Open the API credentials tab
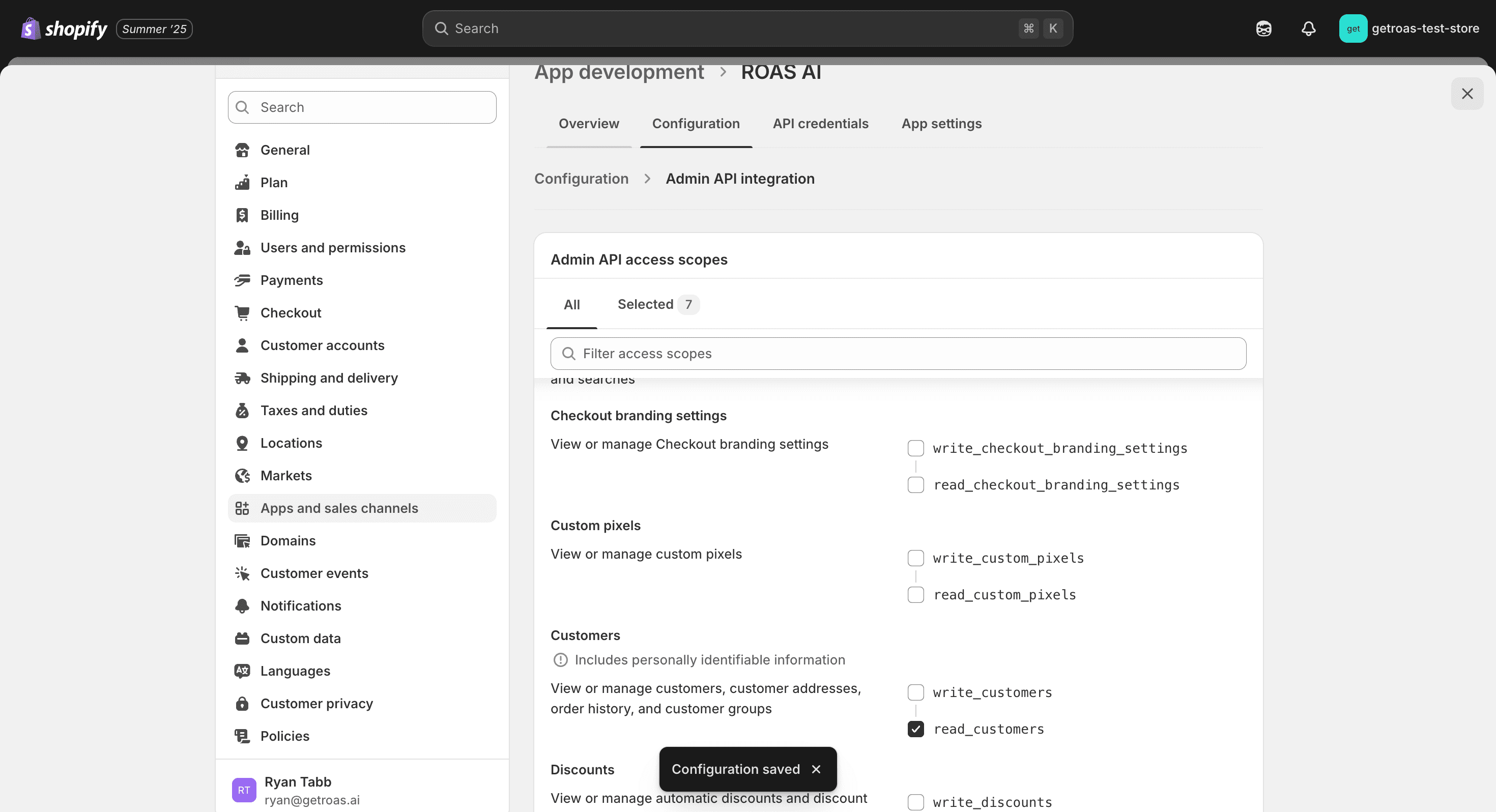The width and height of the screenshot is (1496, 812). 820,124
